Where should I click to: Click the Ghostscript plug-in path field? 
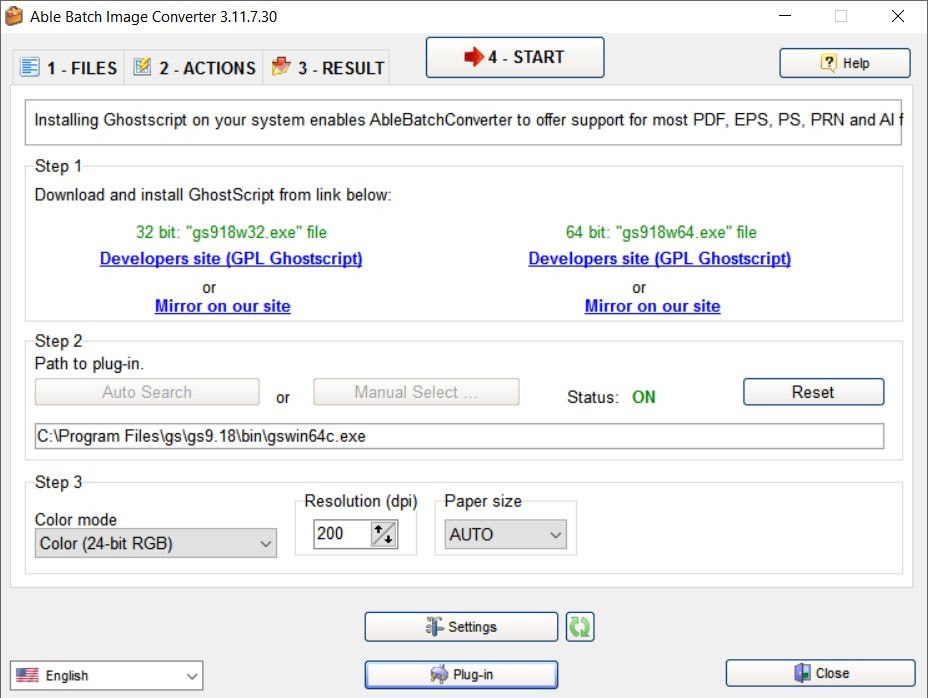tap(459, 436)
